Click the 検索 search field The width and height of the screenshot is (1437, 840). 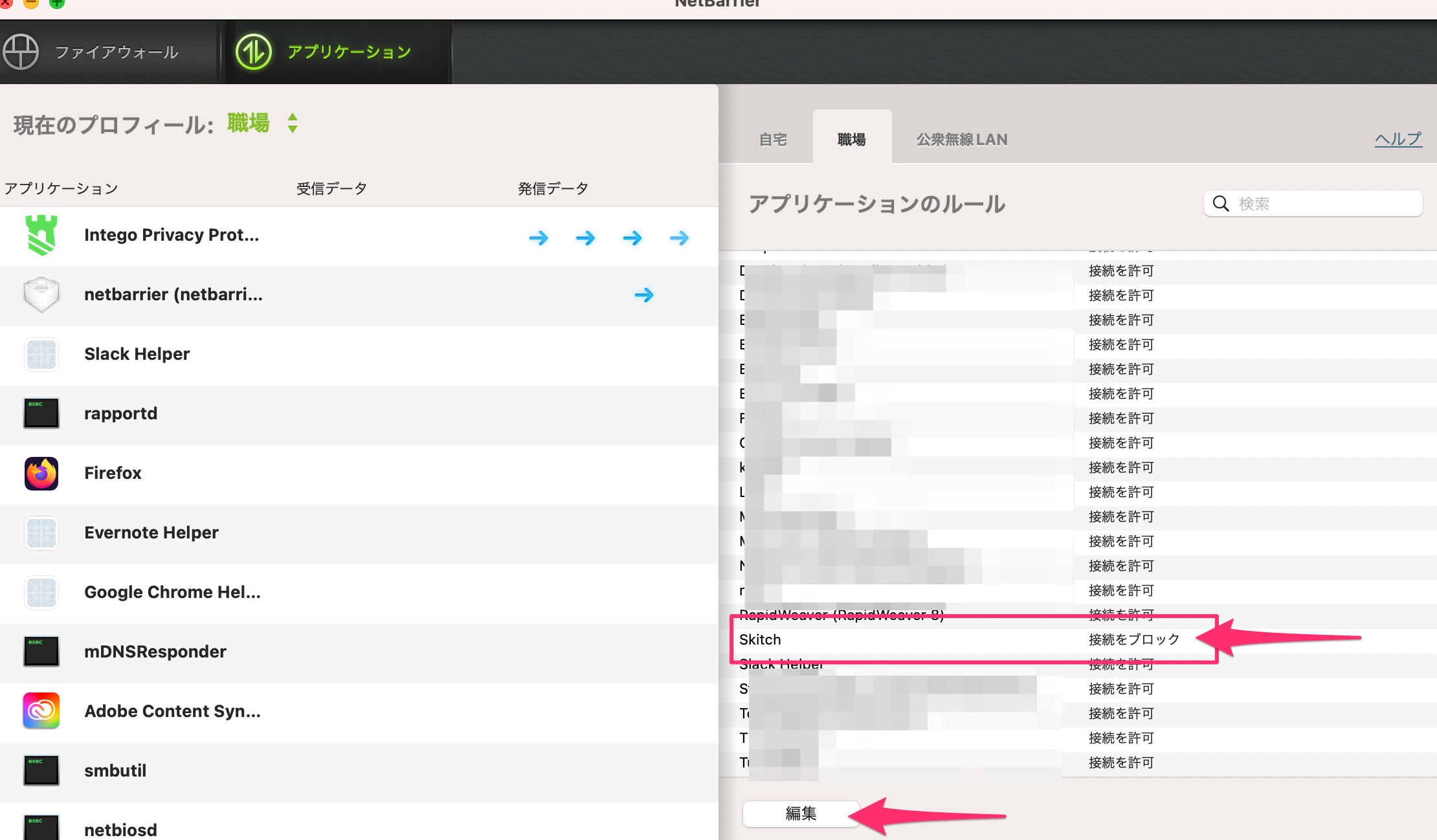[1313, 204]
